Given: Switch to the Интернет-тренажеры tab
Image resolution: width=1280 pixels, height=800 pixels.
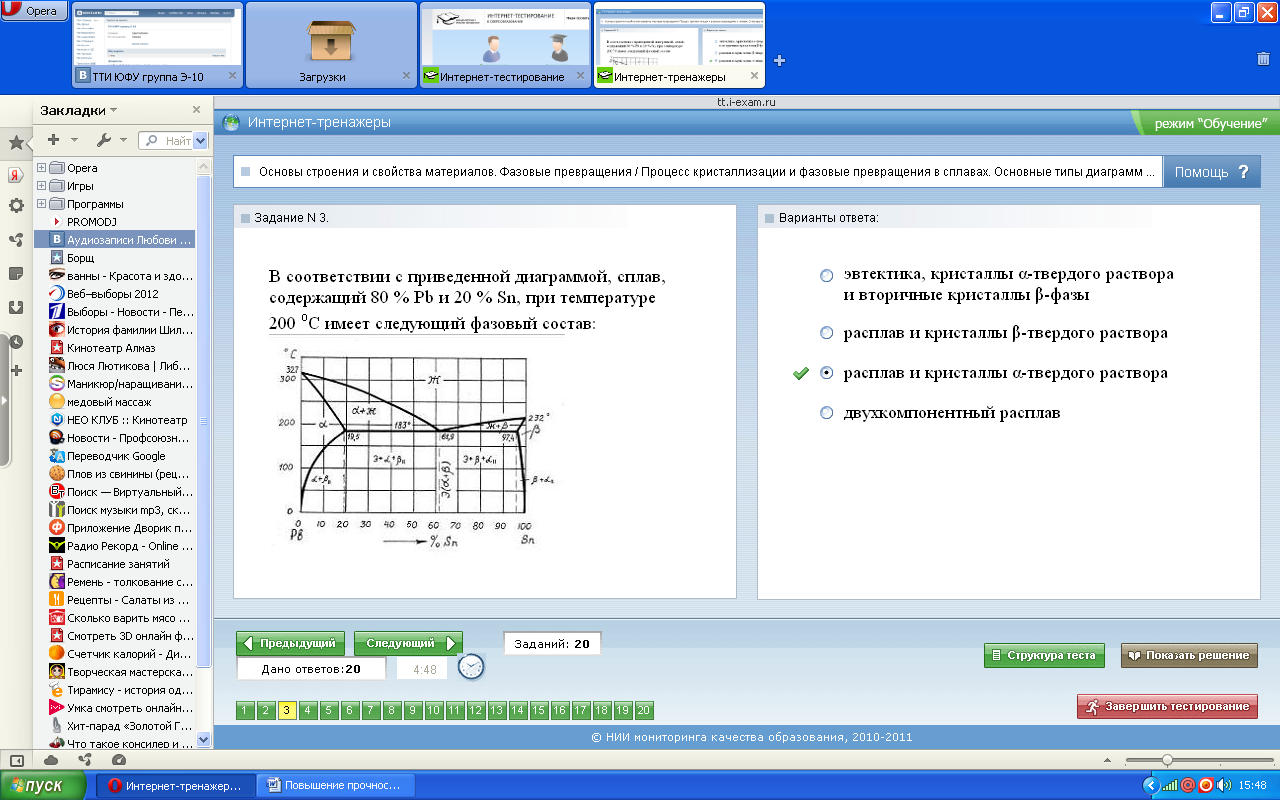Looking at the screenshot, I should [679, 45].
